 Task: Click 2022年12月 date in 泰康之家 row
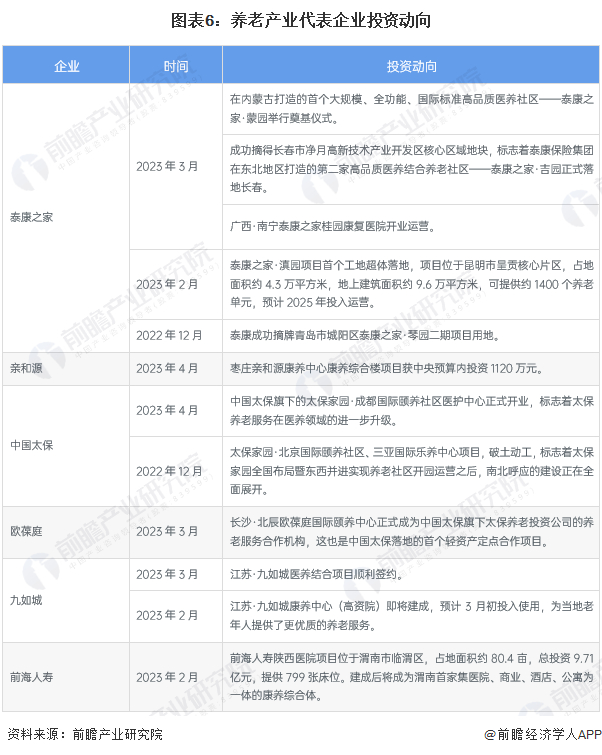pyautogui.click(x=176, y=336)
